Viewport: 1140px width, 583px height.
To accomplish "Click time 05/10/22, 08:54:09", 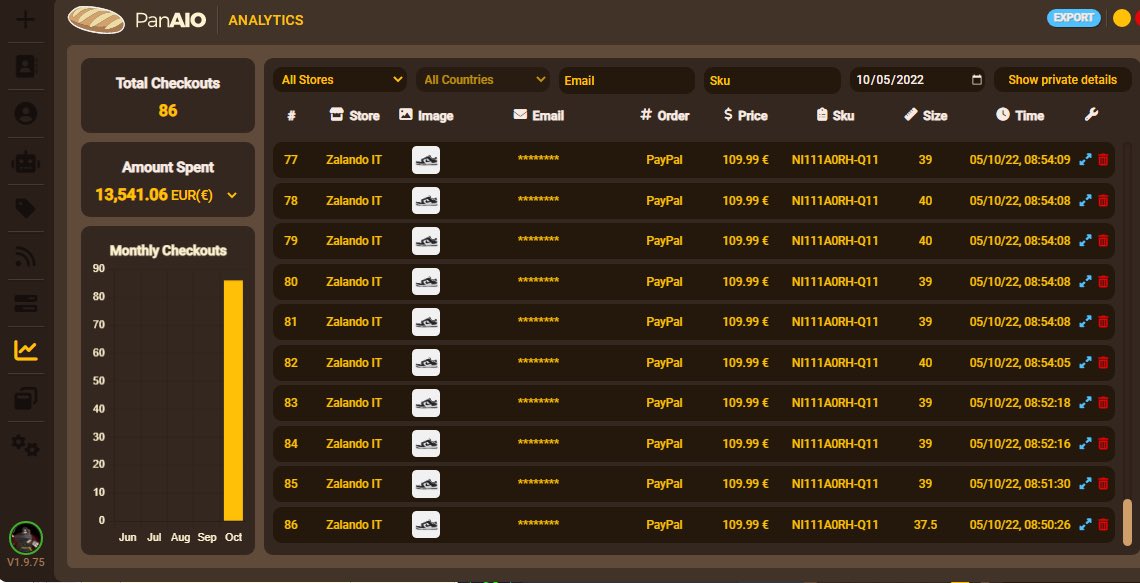I will click(1020, 160).
